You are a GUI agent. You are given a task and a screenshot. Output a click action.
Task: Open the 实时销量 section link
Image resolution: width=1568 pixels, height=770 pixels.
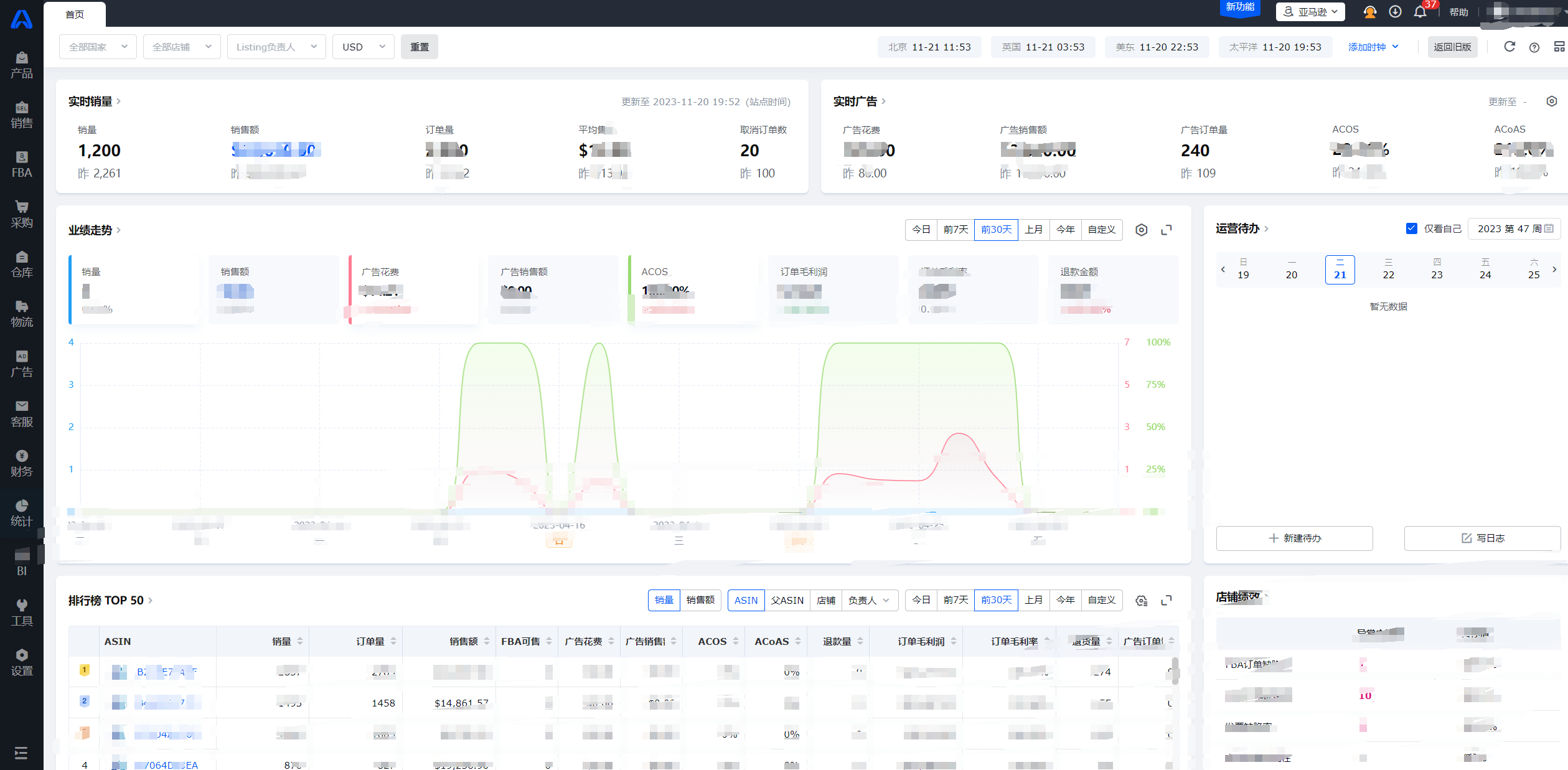[x=95, y=101]
